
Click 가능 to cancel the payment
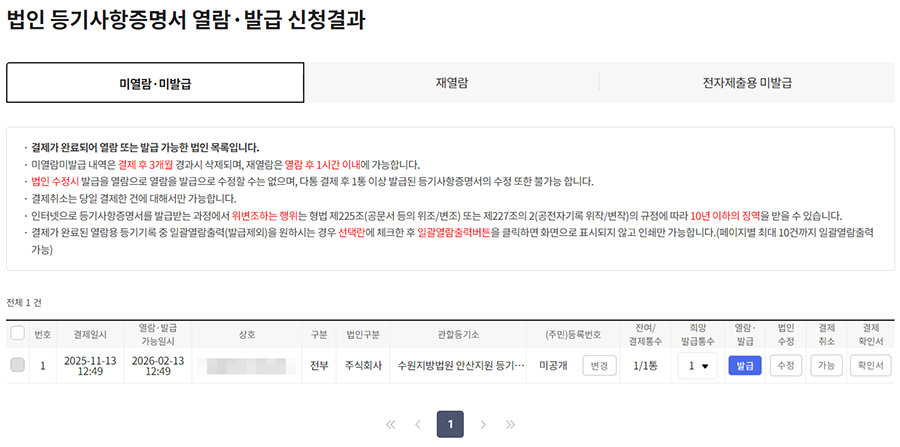pos(827,367)
